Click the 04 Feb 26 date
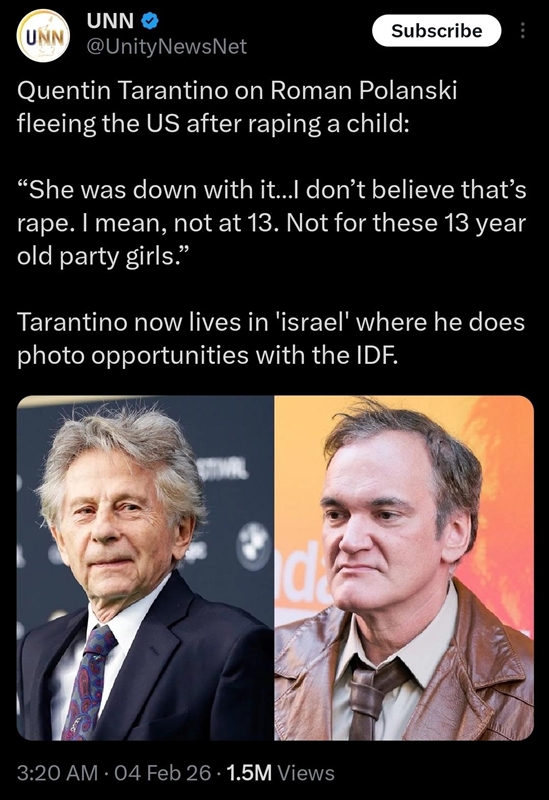Image resolution: width=549 pixels, height=800 pixels. click(x=163, y=773)
